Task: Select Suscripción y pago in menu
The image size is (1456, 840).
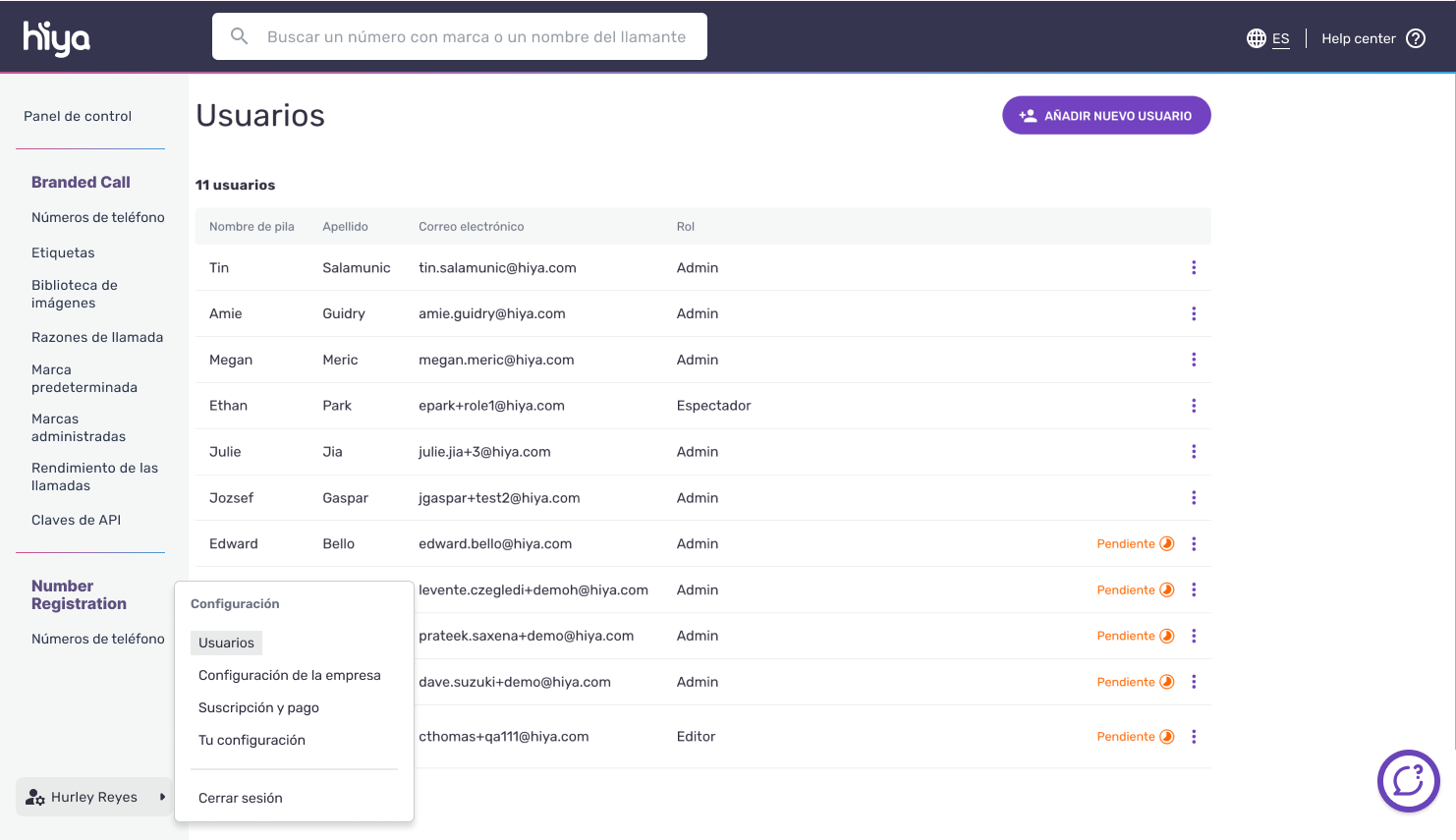Action: pyautogui.click(x=258, y=707)
